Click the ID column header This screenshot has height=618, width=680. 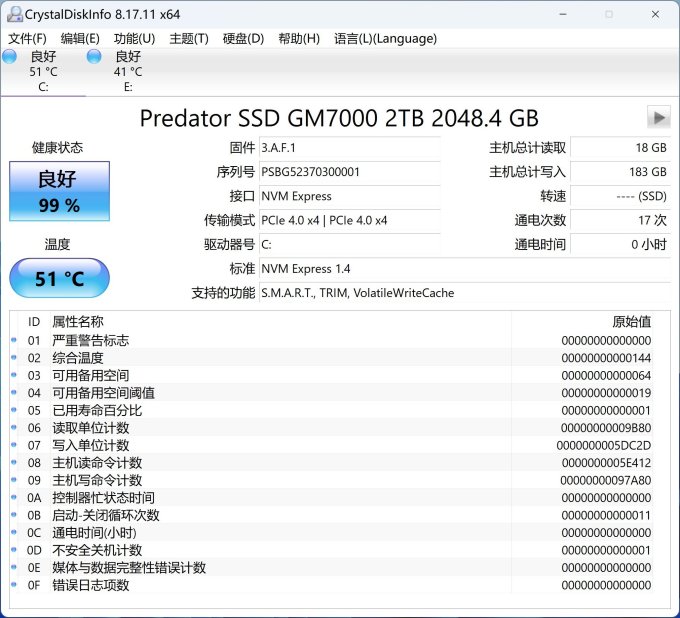click(34, 322)
